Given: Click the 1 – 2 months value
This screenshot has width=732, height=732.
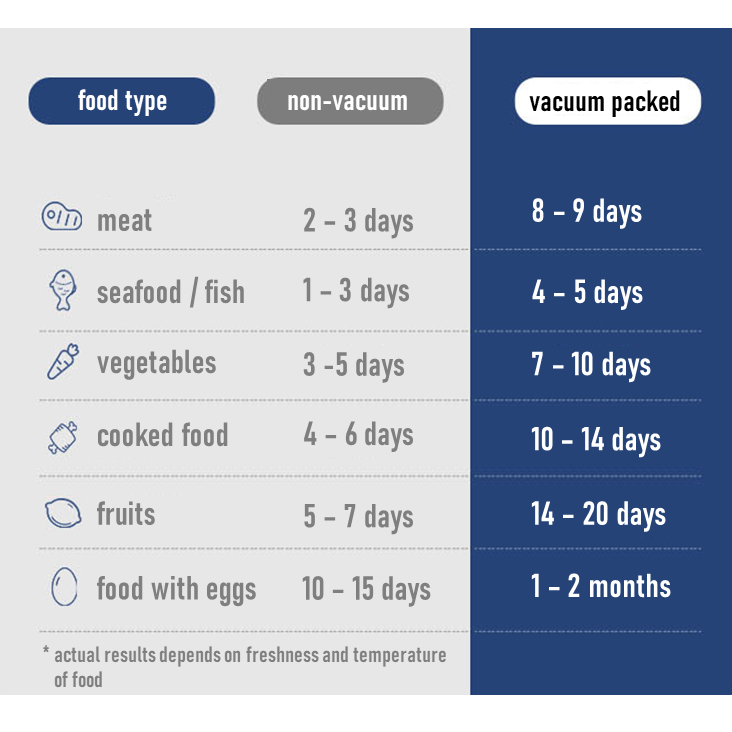Looking at the screenshot, I should coord(600,586).
